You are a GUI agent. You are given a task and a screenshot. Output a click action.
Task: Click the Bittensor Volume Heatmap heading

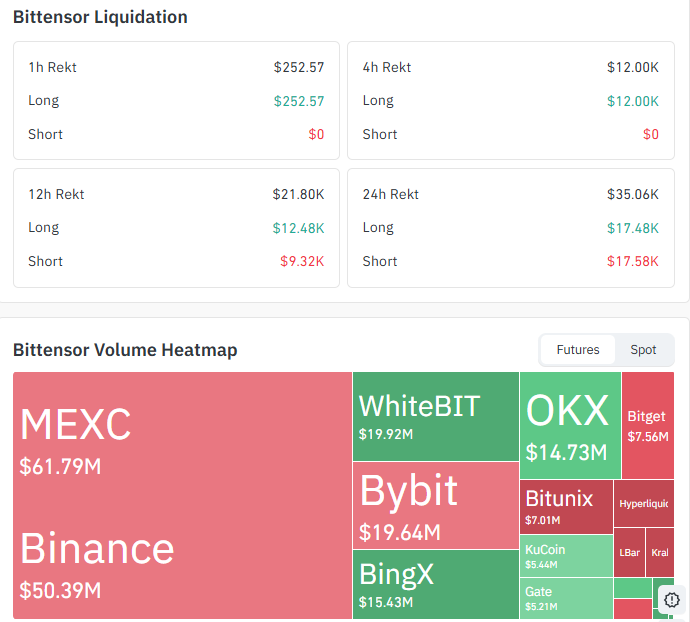click(125, 350)
